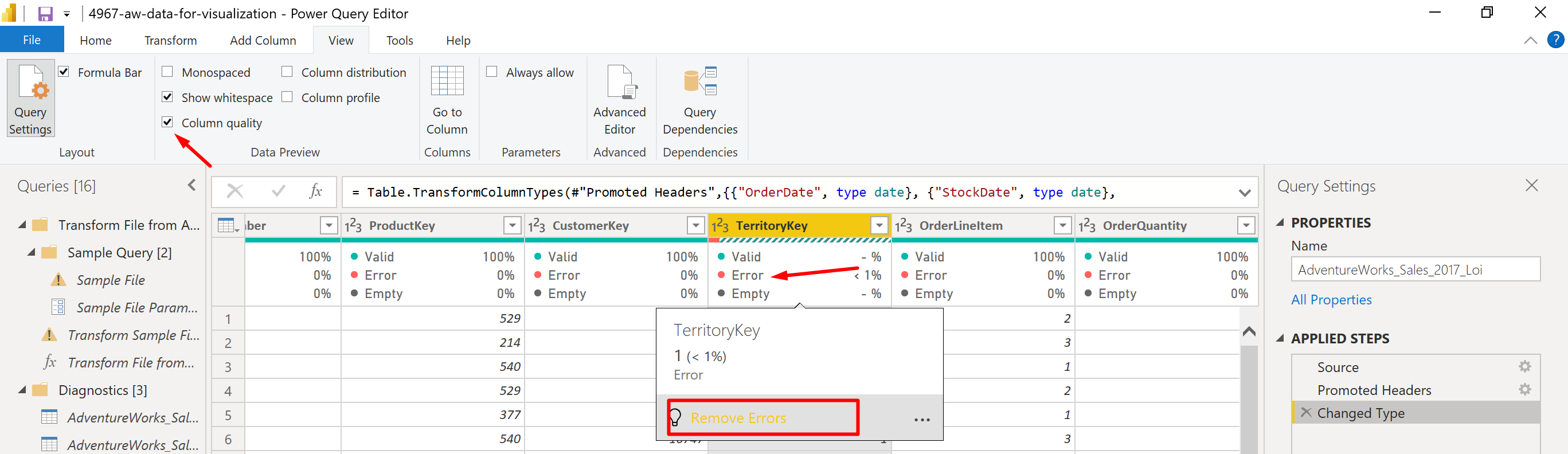Viewport: 1568px width, 454px height.
Task: Open Promoted Headers step settings gear
Action: tap(1525, 389)
